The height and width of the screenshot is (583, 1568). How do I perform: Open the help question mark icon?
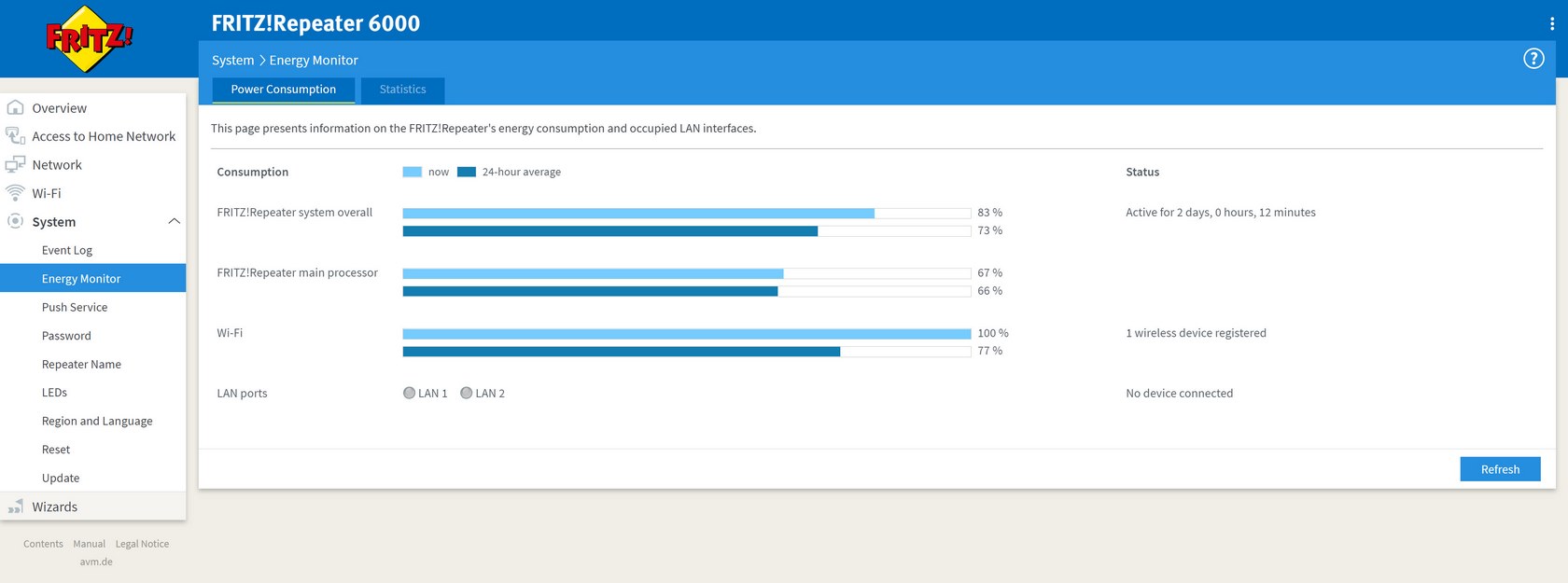(x=1533, y=59)
